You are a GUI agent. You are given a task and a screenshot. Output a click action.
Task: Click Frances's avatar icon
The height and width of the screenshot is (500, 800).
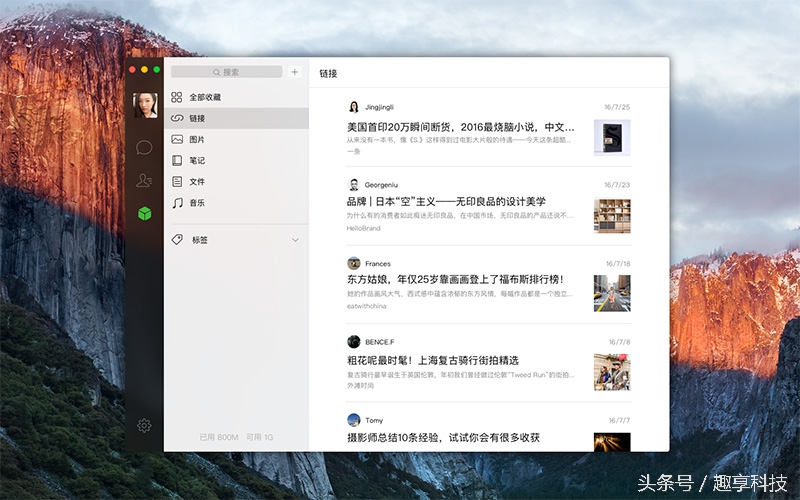pos(354,263)
